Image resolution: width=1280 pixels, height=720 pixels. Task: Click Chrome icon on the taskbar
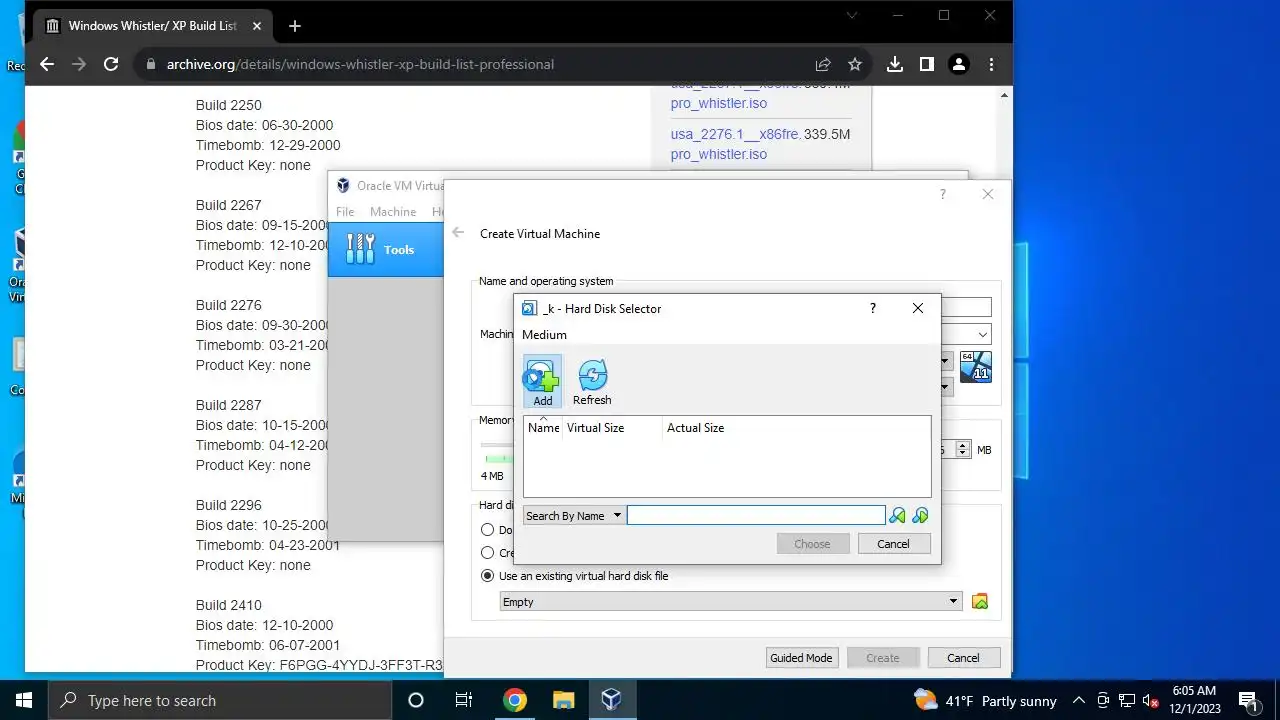click(515, 700)
